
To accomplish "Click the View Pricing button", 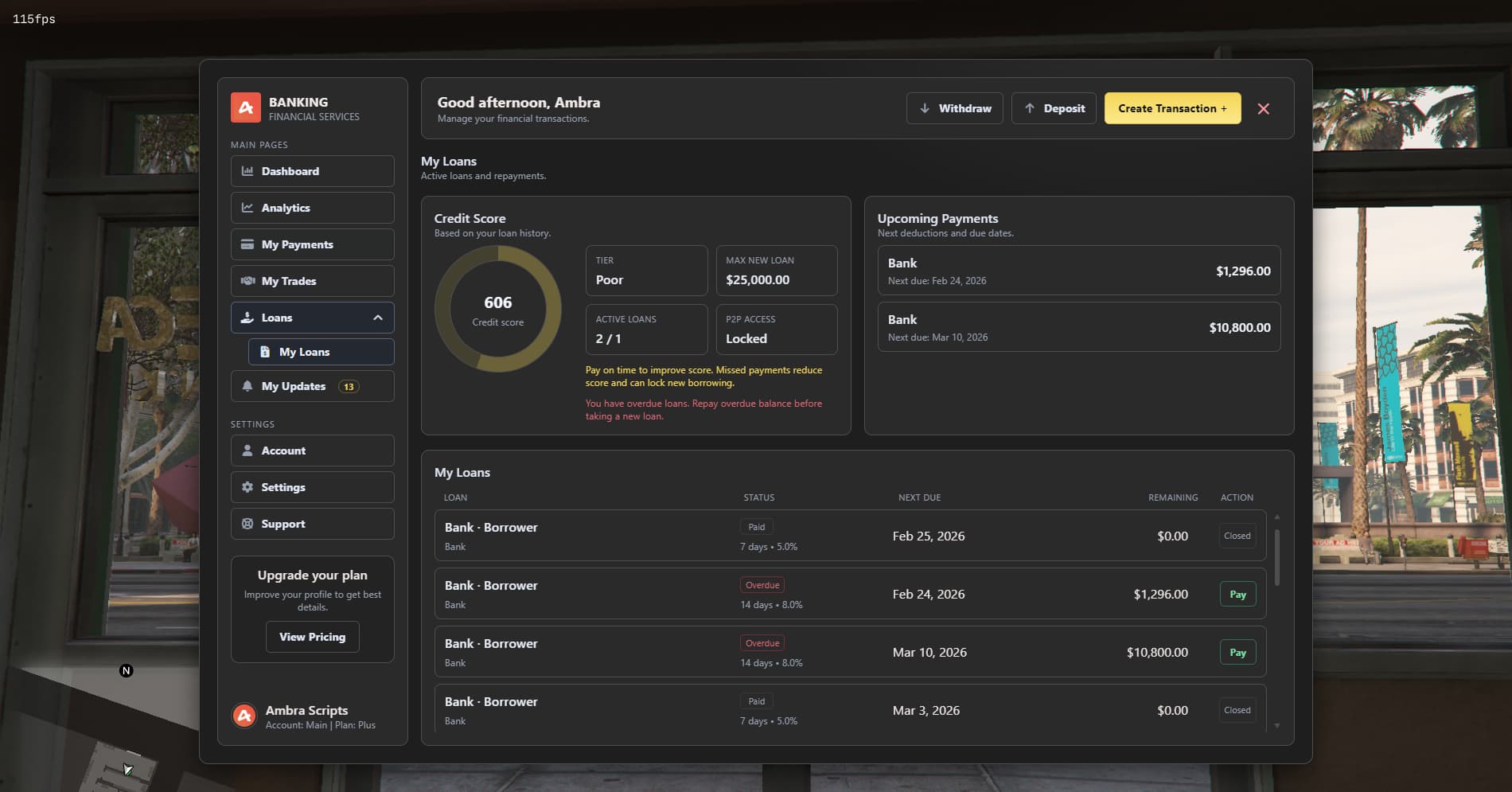I will point(313,637).
